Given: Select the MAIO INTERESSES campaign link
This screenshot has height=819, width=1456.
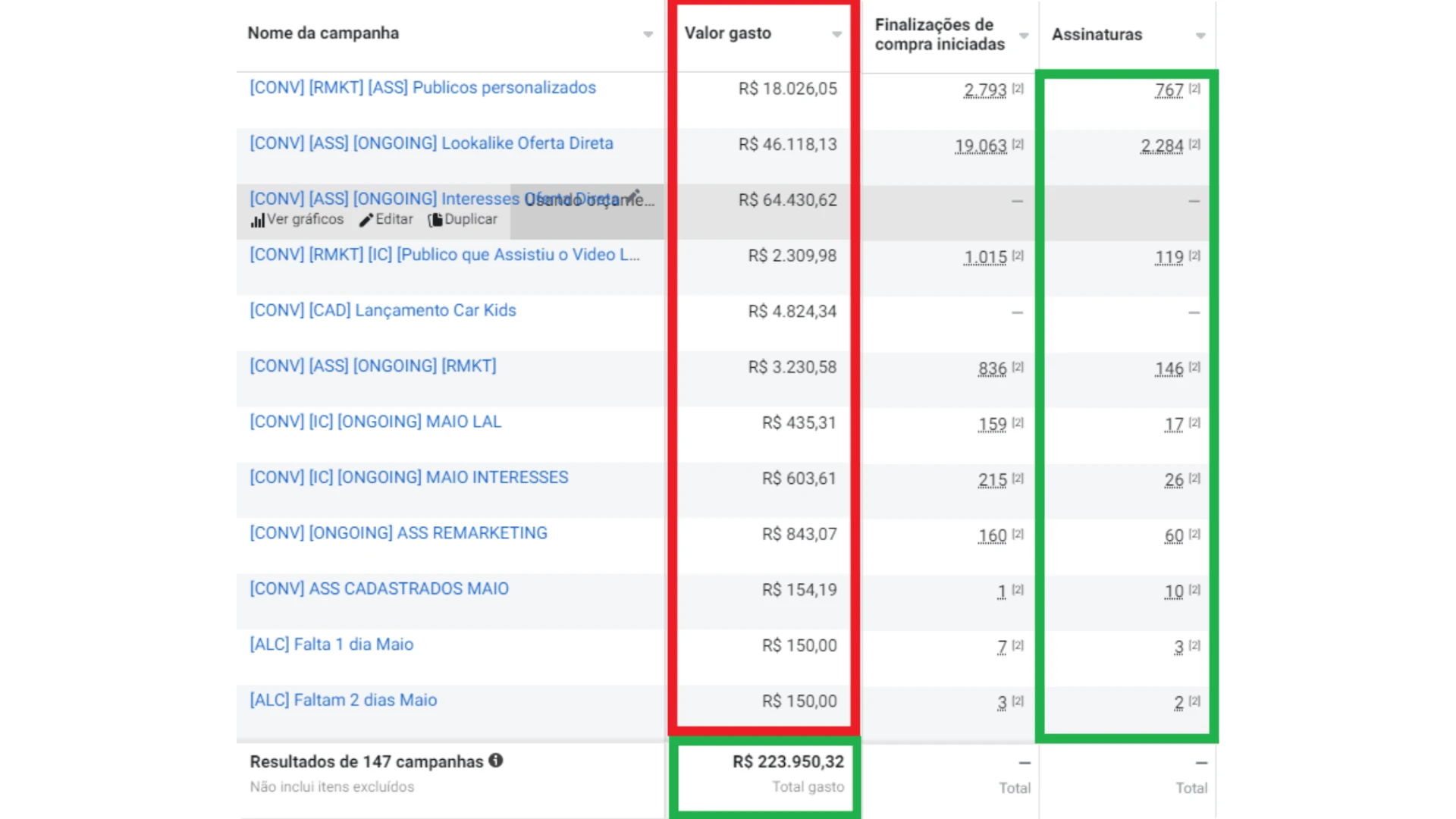Looking at the screenshot, I should [x=409, y=477].
